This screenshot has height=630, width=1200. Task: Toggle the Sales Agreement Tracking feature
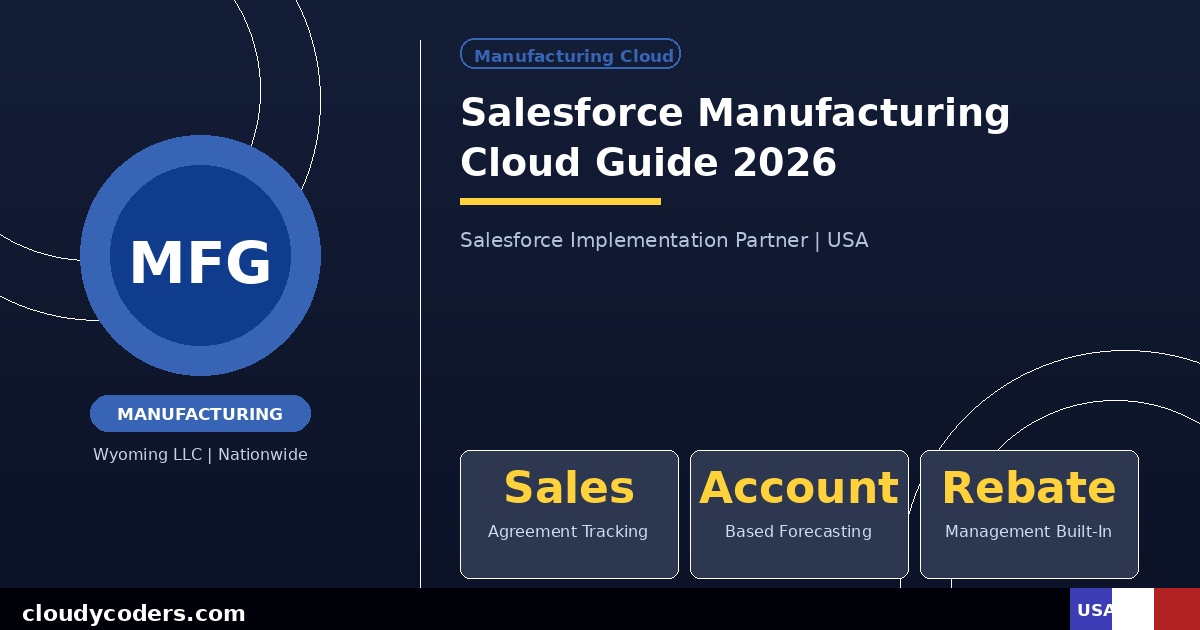point(568,531)
